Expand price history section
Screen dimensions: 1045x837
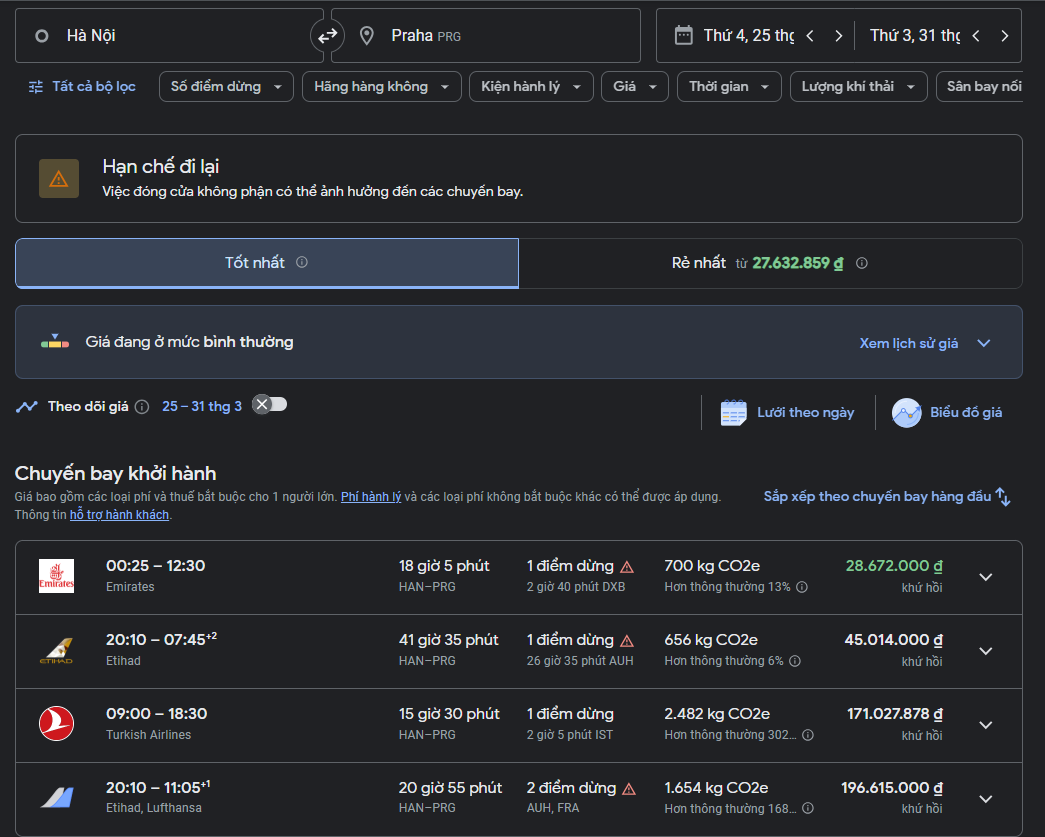[x=983, y=343]
